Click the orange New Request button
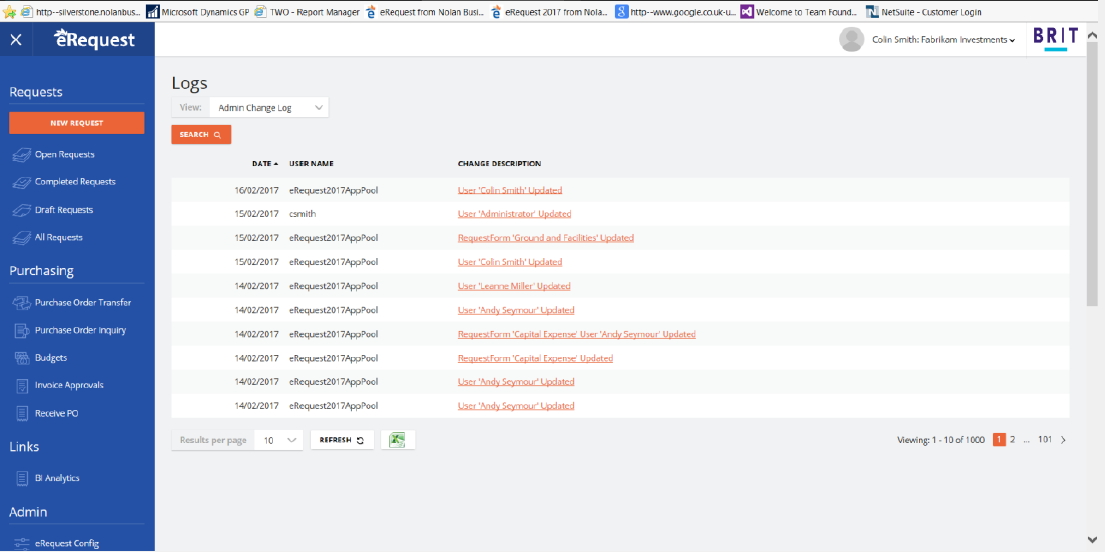 (77, 123)
